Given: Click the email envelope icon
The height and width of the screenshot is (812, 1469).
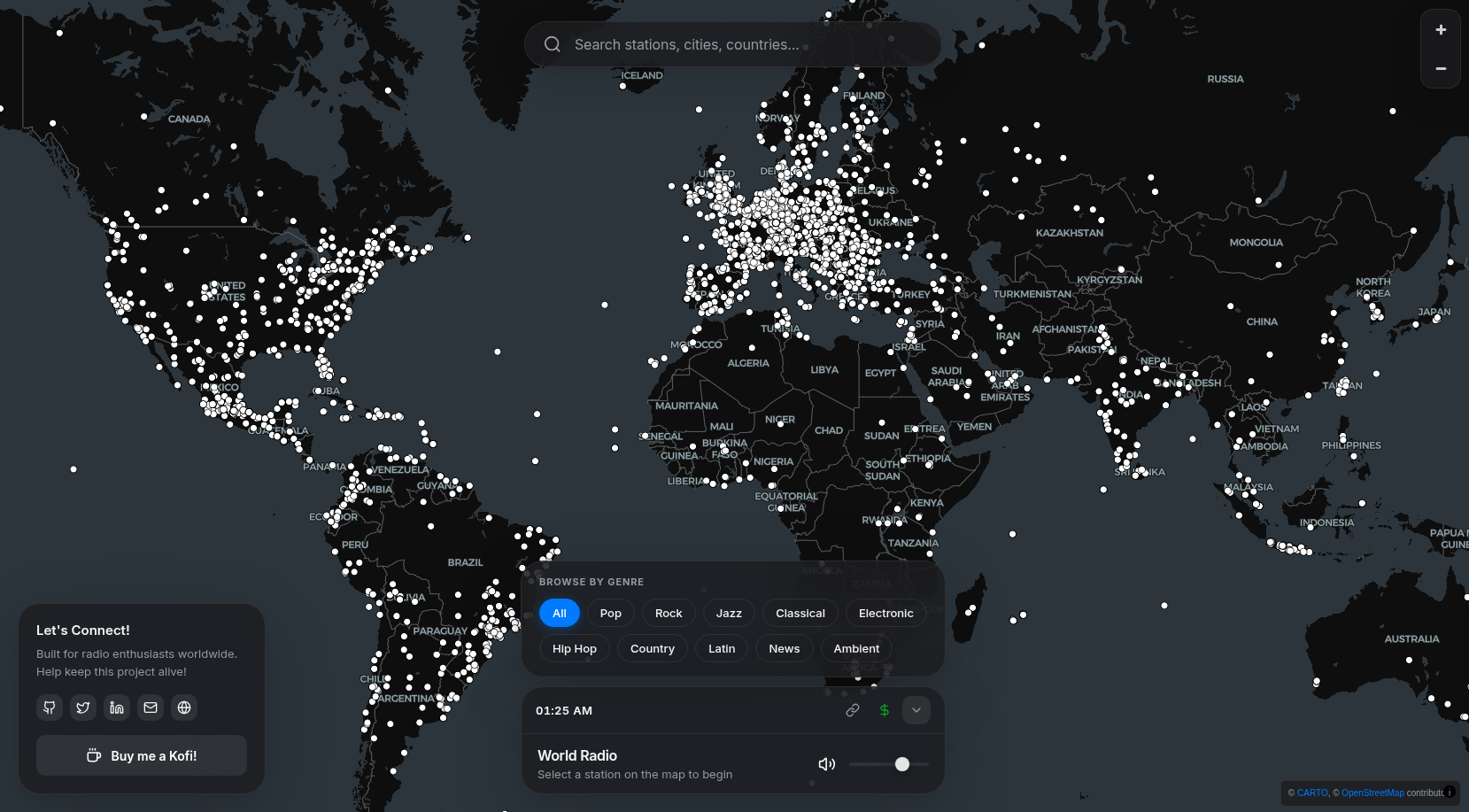Looking at the screenshot, I should coord(150,708).
